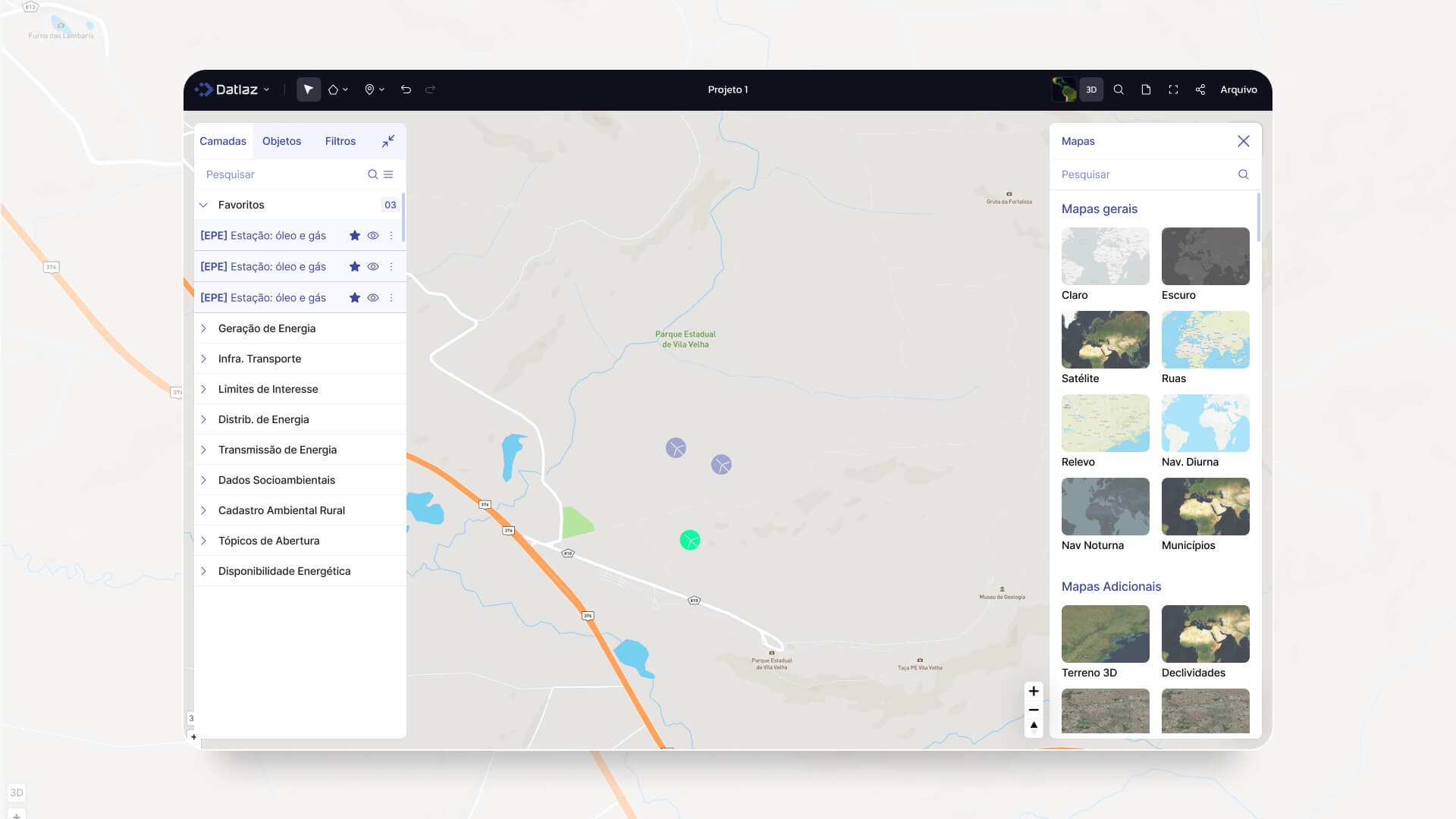Expand Geração de Energia group
The image size is (1456, 819).
click(x=300, y=328)
